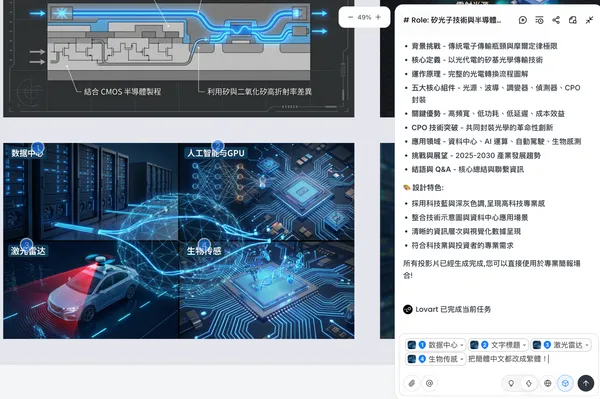Click marker 3 on the 激光雷达 label
600x399 pixels.
pos(26,244)
